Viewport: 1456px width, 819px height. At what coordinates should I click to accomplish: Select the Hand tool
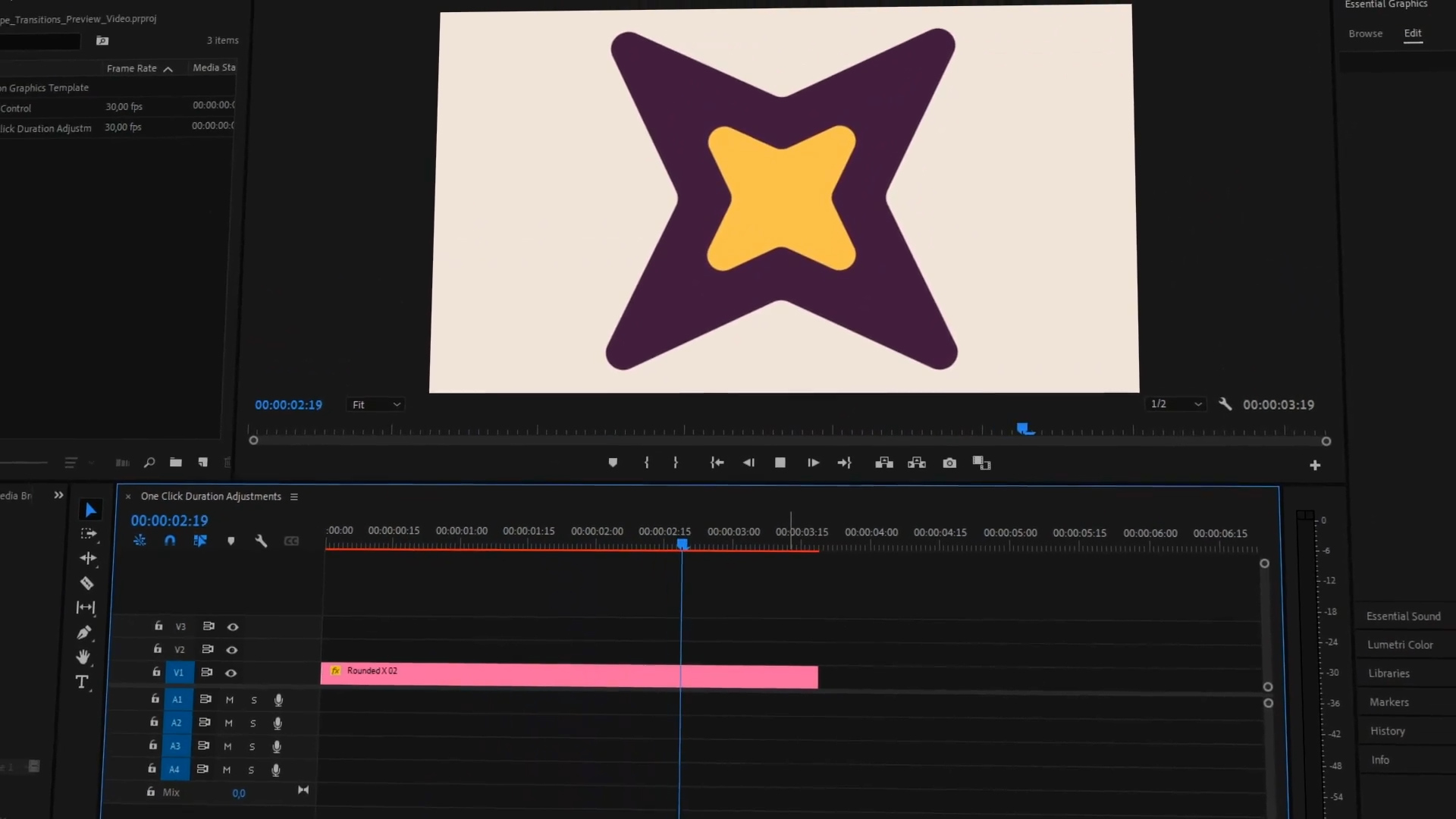pos(83,657)
